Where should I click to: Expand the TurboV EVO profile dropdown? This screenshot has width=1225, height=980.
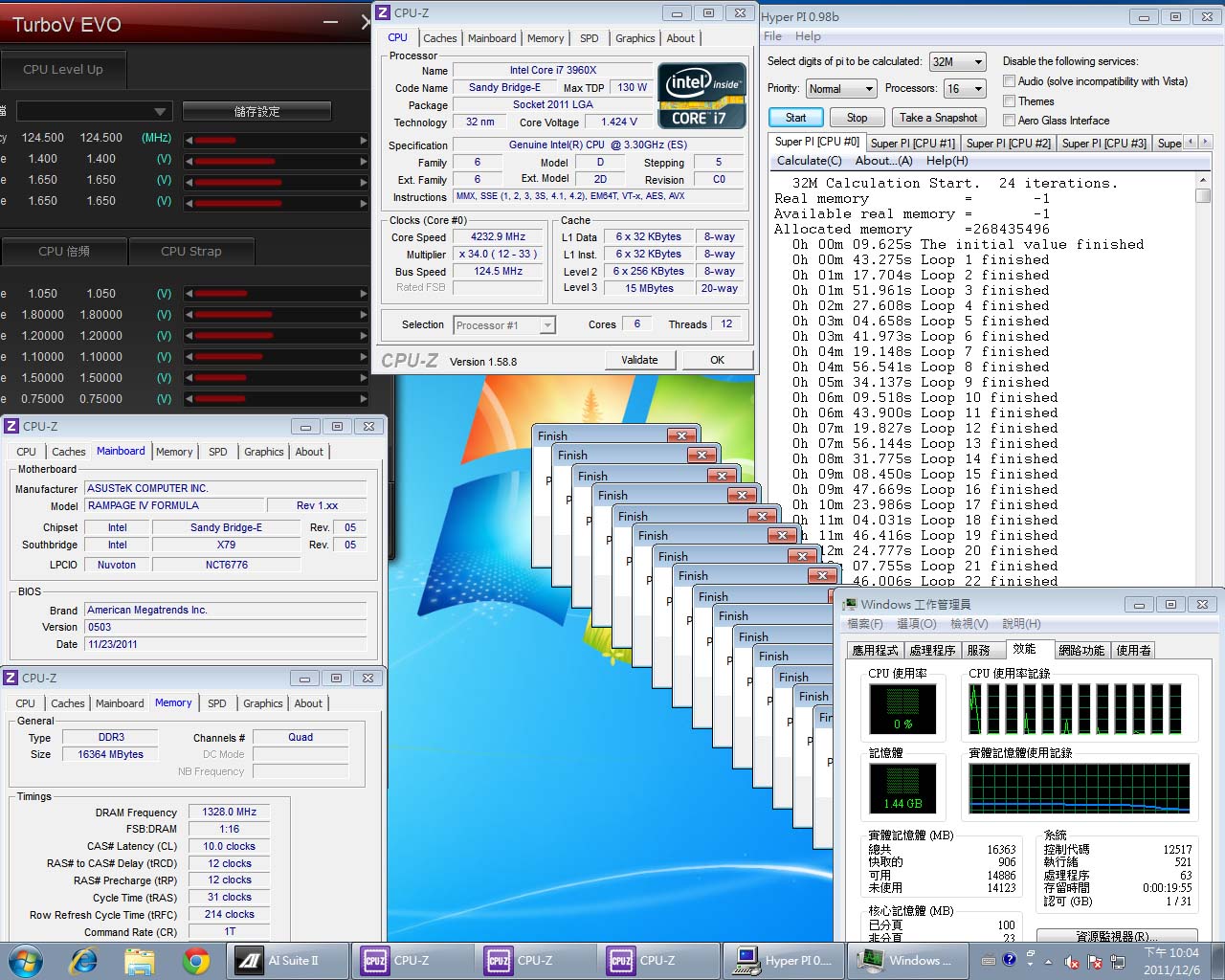[x=94, y=111]
